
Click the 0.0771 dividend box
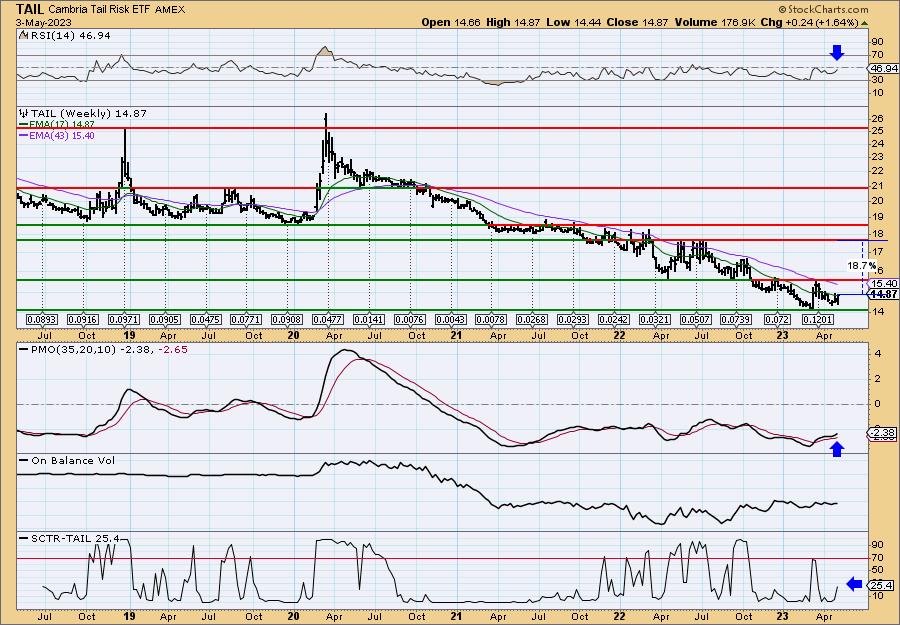(247, 319)
